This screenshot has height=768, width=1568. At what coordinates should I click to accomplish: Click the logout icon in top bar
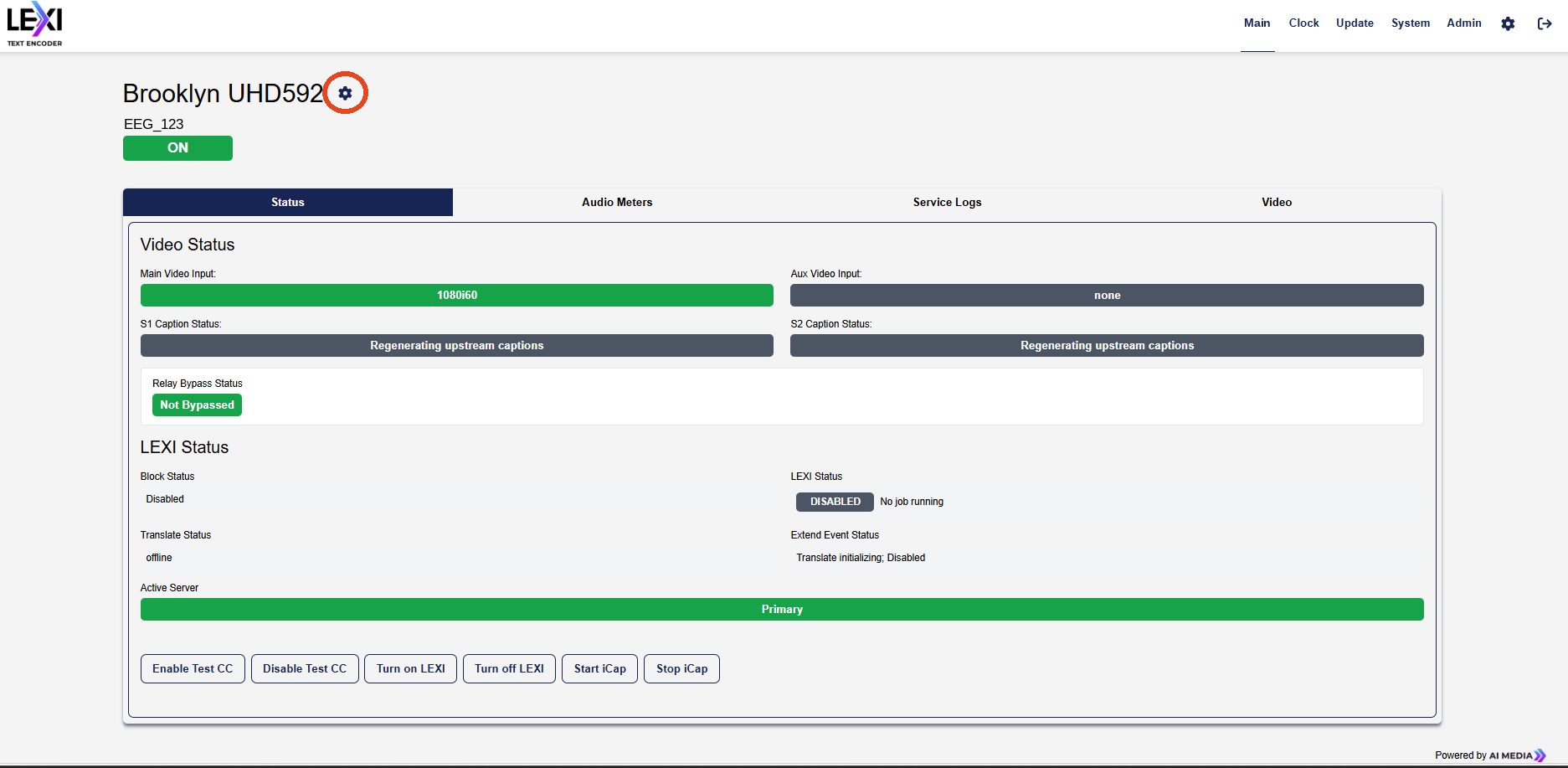1545,23
